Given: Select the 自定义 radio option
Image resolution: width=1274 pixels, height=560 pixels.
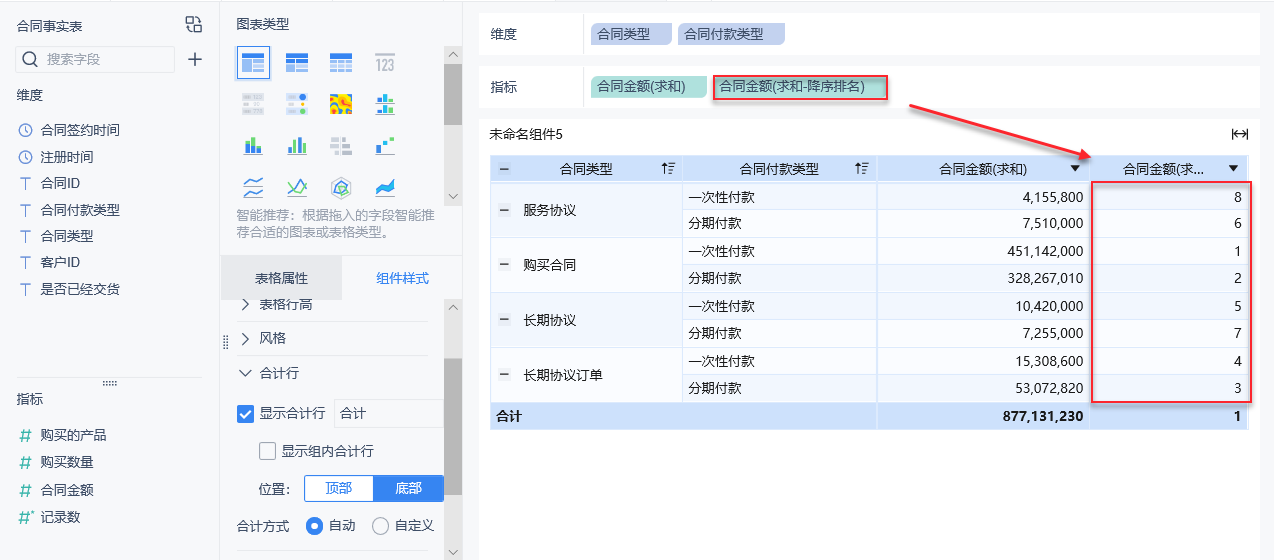Looking at the screenshot, I should pyautogui.click(x=380, y=525).
